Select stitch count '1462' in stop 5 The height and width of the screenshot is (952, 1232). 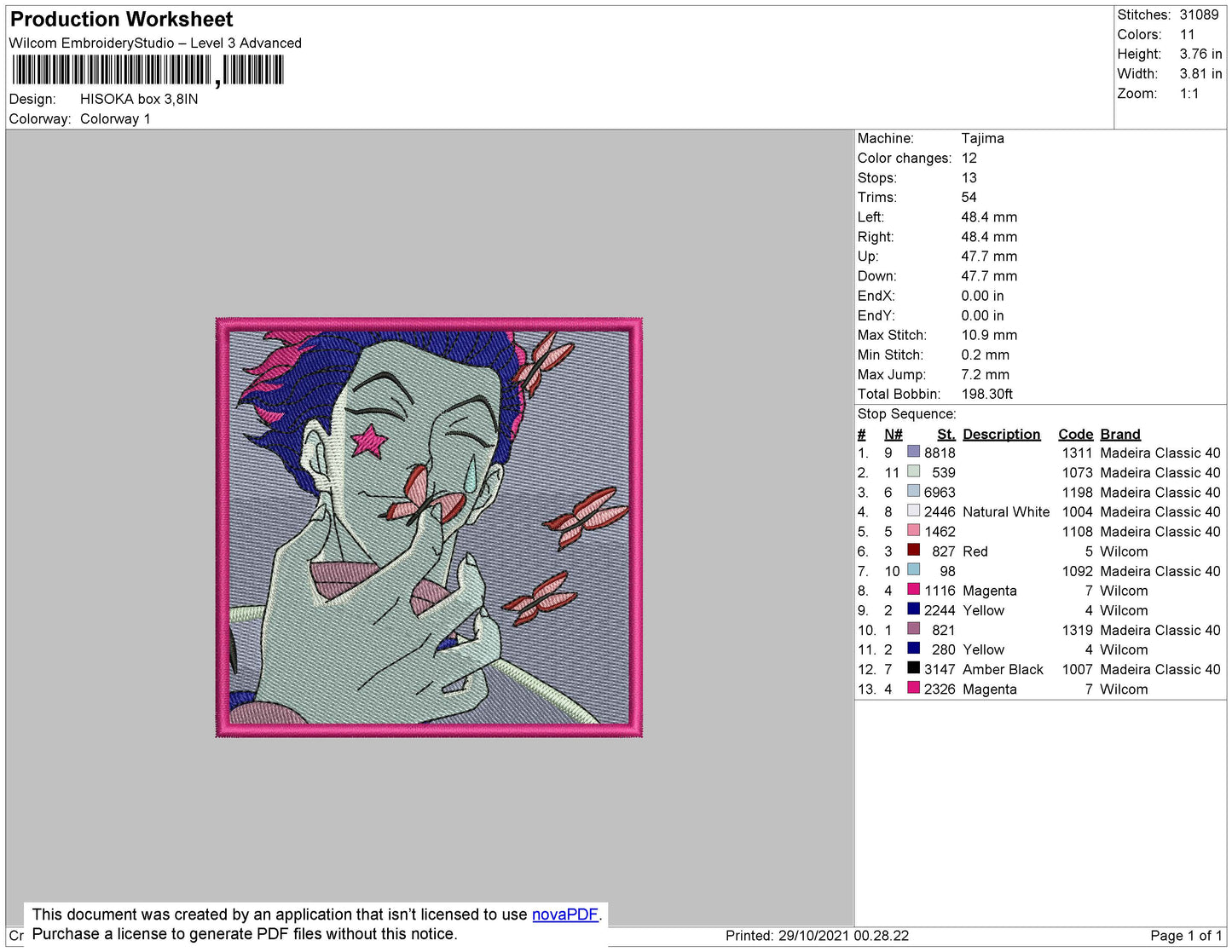point(940,531)
